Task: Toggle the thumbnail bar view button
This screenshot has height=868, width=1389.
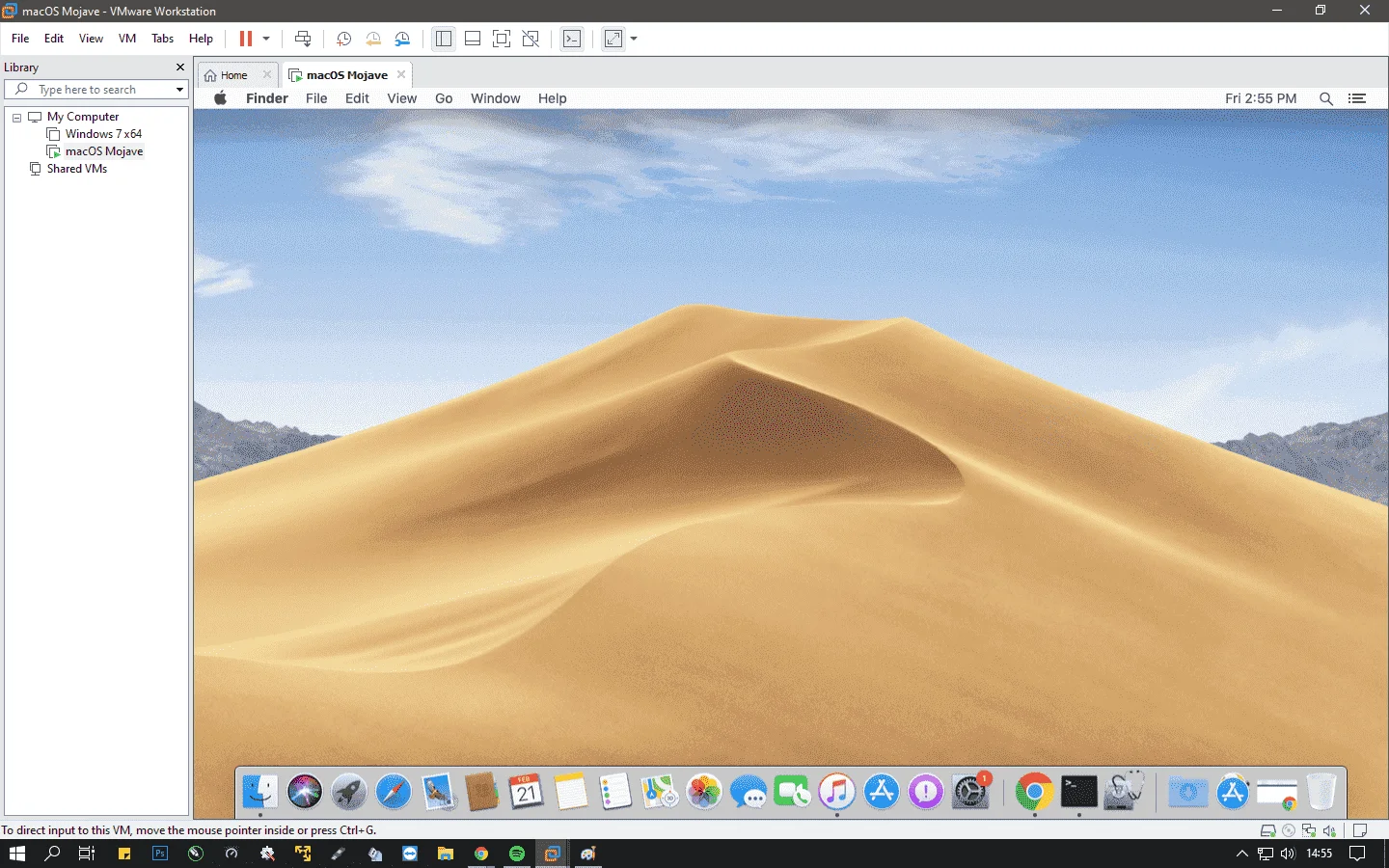Action: (x=473, y=39)
